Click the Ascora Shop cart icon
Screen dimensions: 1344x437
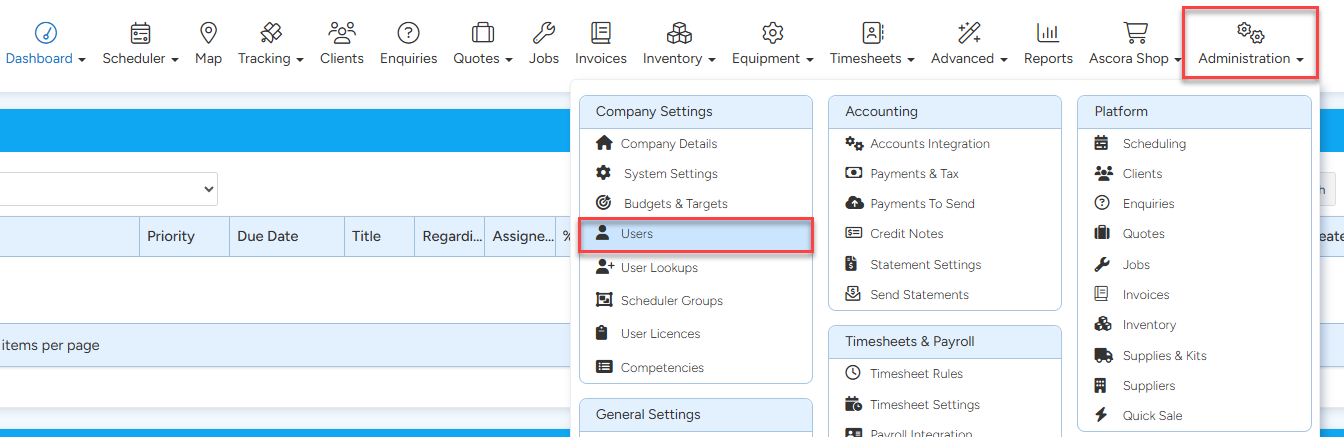[1135, 33]
